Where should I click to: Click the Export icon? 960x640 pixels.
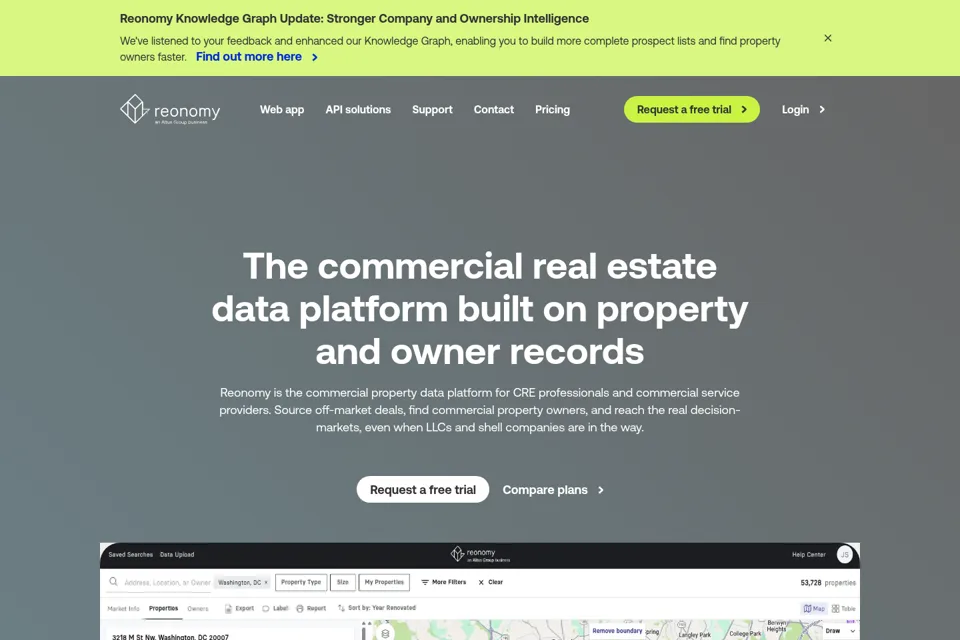click(x=228, y=609)
